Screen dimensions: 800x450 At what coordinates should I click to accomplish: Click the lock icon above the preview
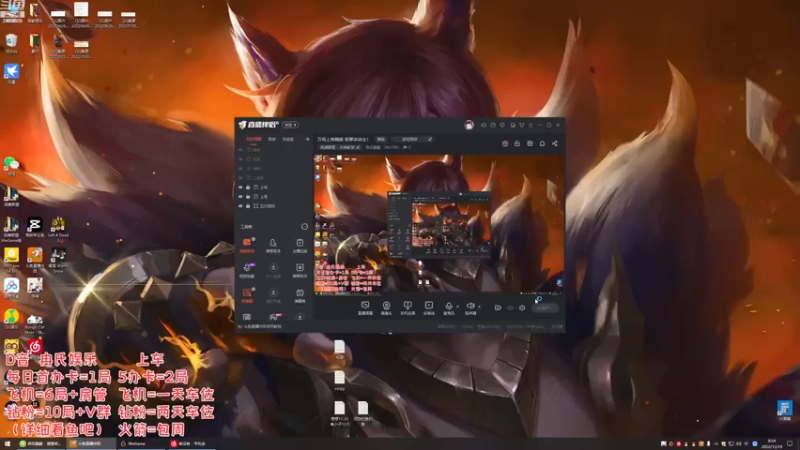coord(517,143)
